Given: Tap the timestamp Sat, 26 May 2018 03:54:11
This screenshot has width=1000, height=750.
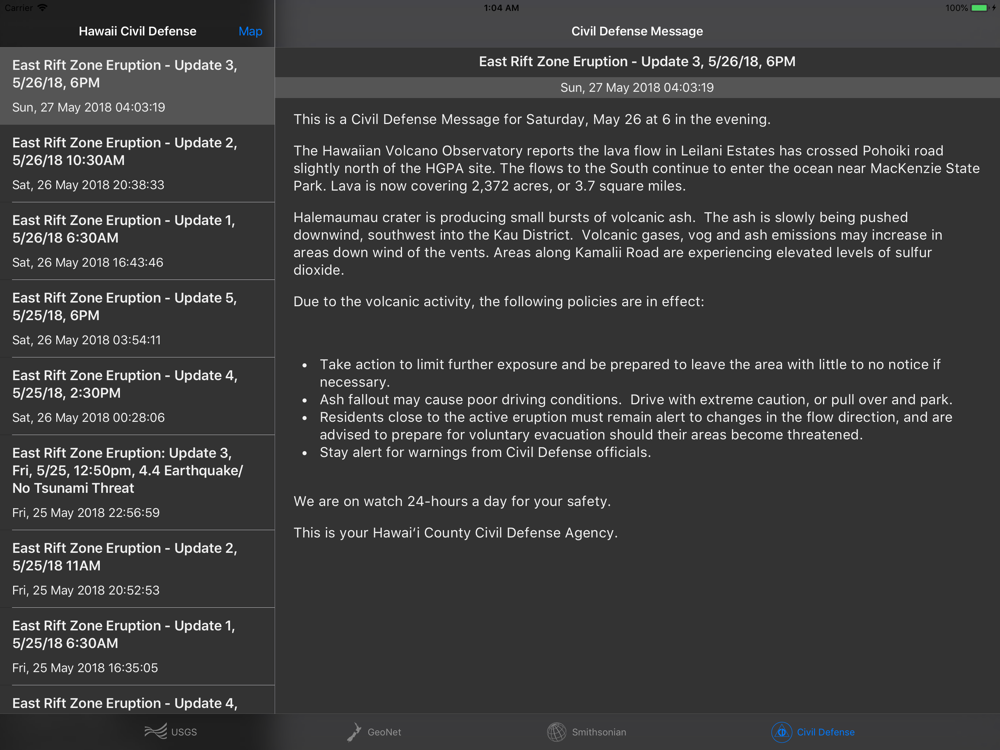Looking at the screenshot, I should pos(86,341).
